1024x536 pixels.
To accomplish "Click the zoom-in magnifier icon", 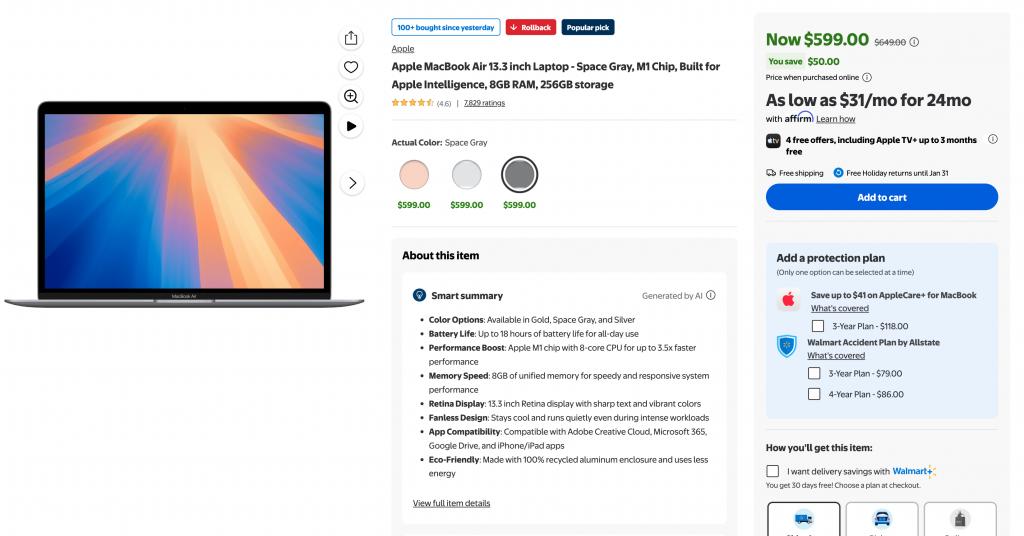I will coord(351,97).
